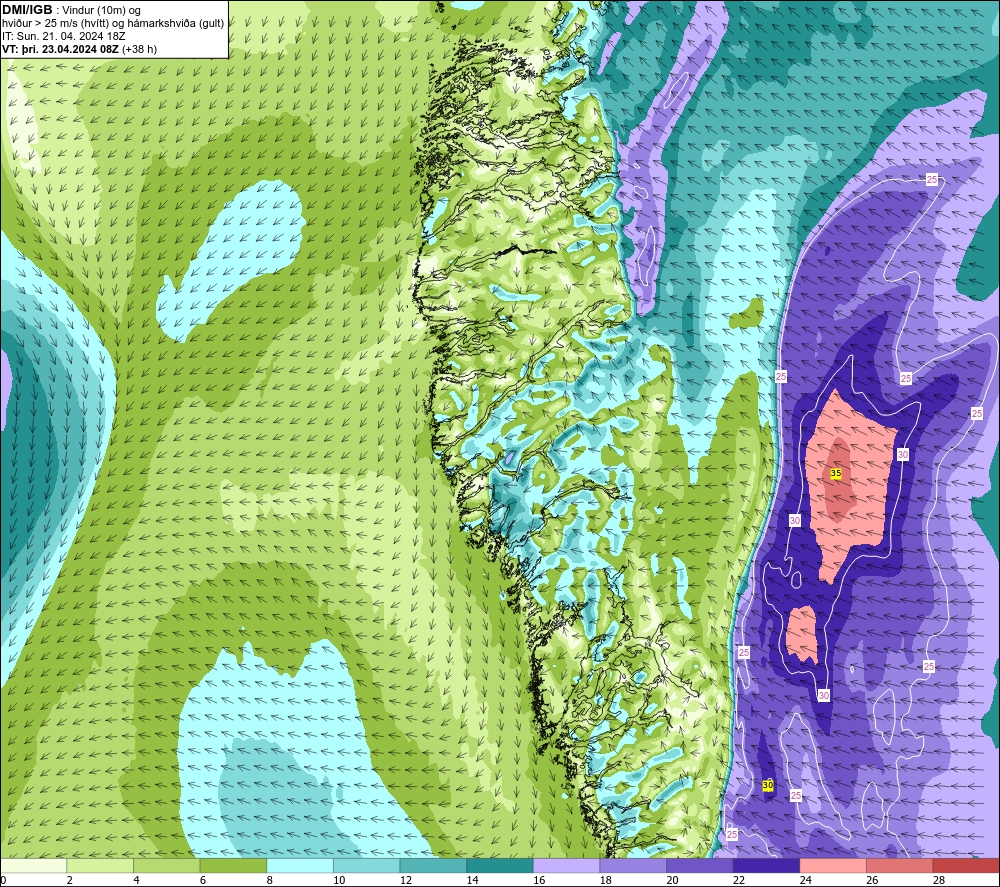Viewport: 1000px width, 887px height.
Task: Click the 10–12 m/s cyan colorbar swatch
Action: [x=367, y=865]
